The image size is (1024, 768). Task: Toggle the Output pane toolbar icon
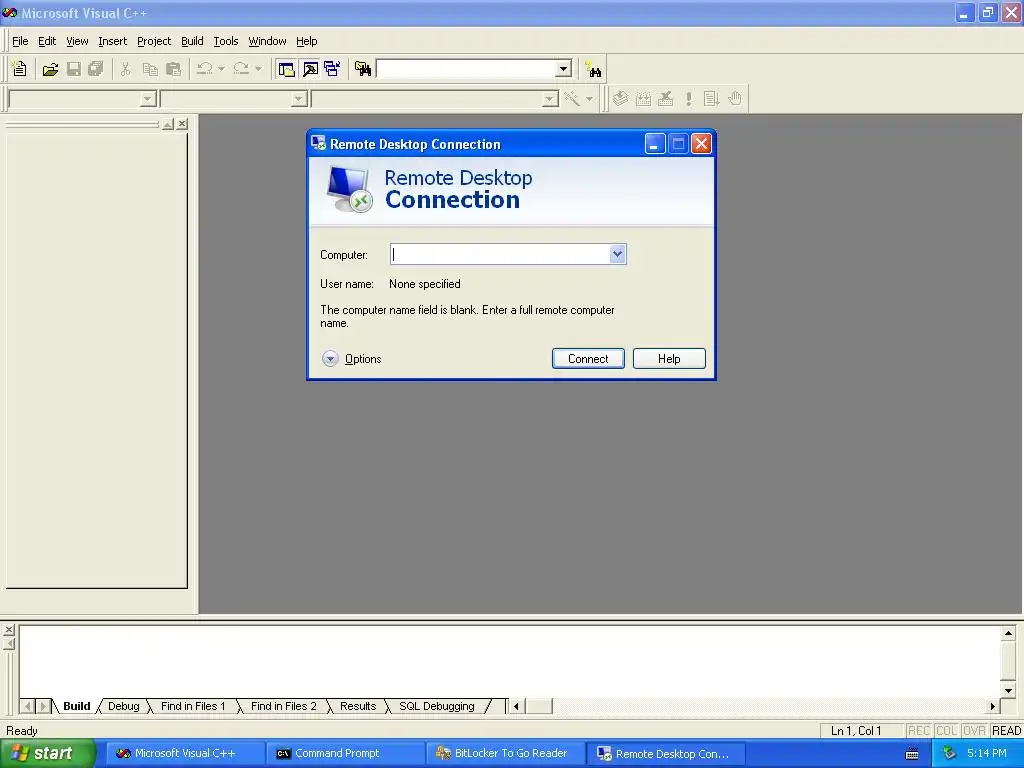(310, 69)
